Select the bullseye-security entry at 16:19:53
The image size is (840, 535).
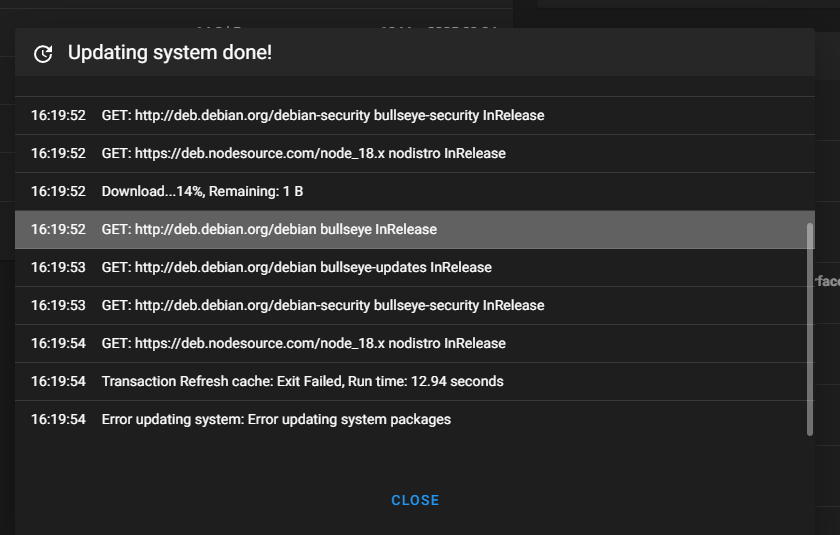click(415, 305)
